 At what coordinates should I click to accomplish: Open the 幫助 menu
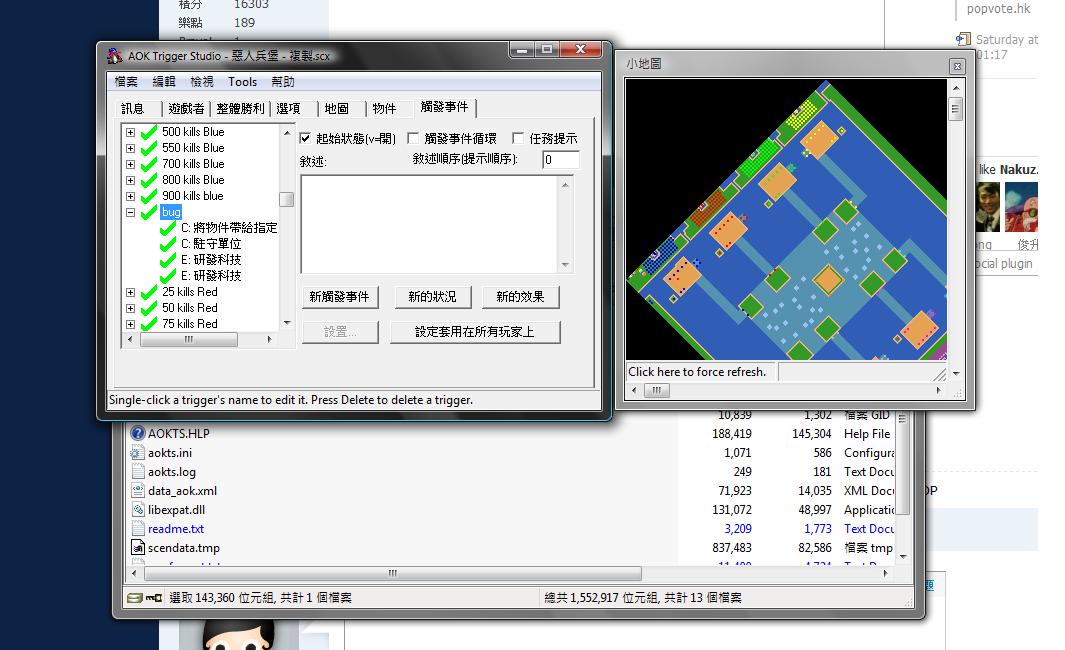click(283, 82)
